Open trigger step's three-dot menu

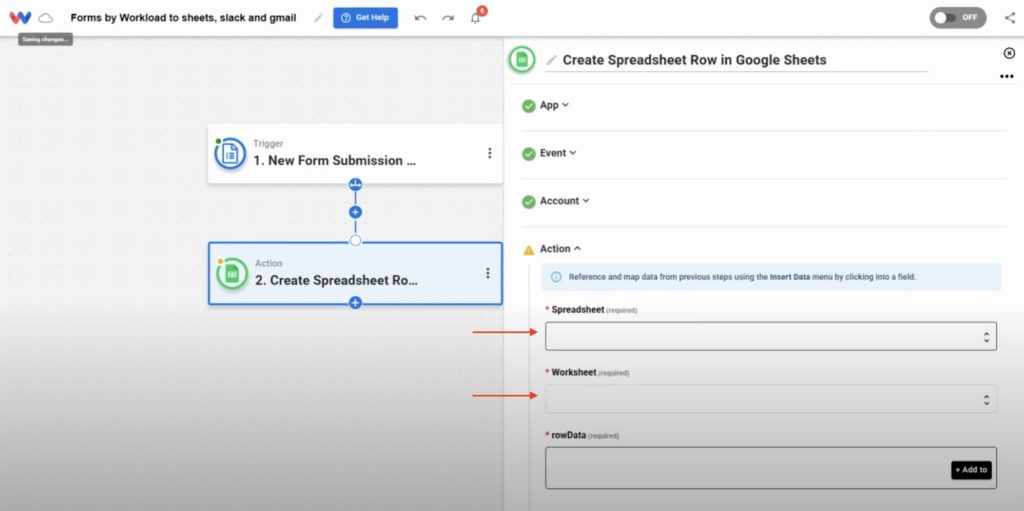click(x=489, y=153)
